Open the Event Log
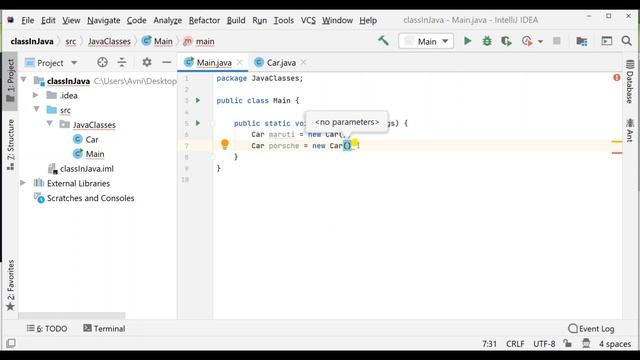This screenshot has width=640, height=360. click(x=591, y=329)
